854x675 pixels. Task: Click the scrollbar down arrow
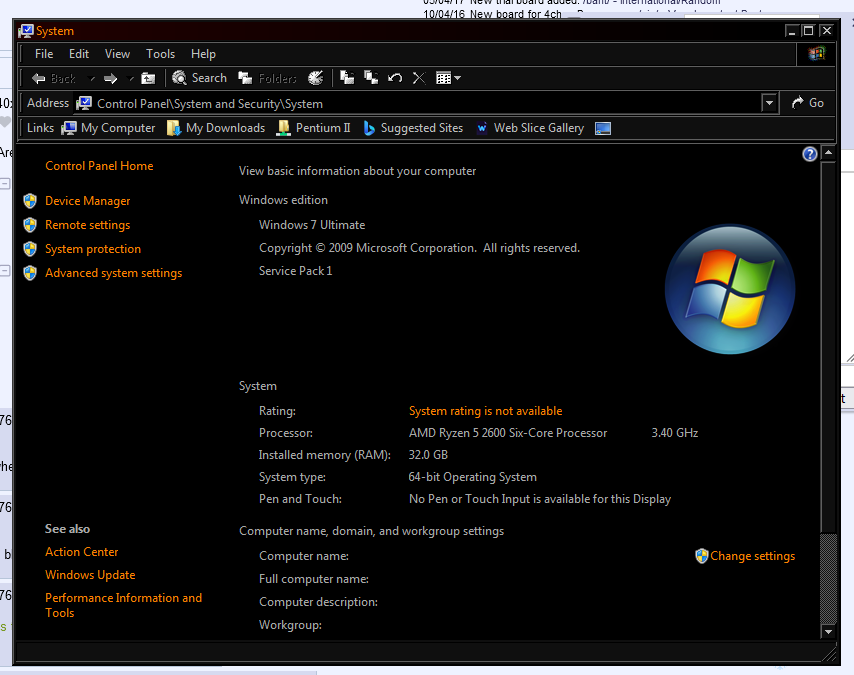(x=828, y=632)
